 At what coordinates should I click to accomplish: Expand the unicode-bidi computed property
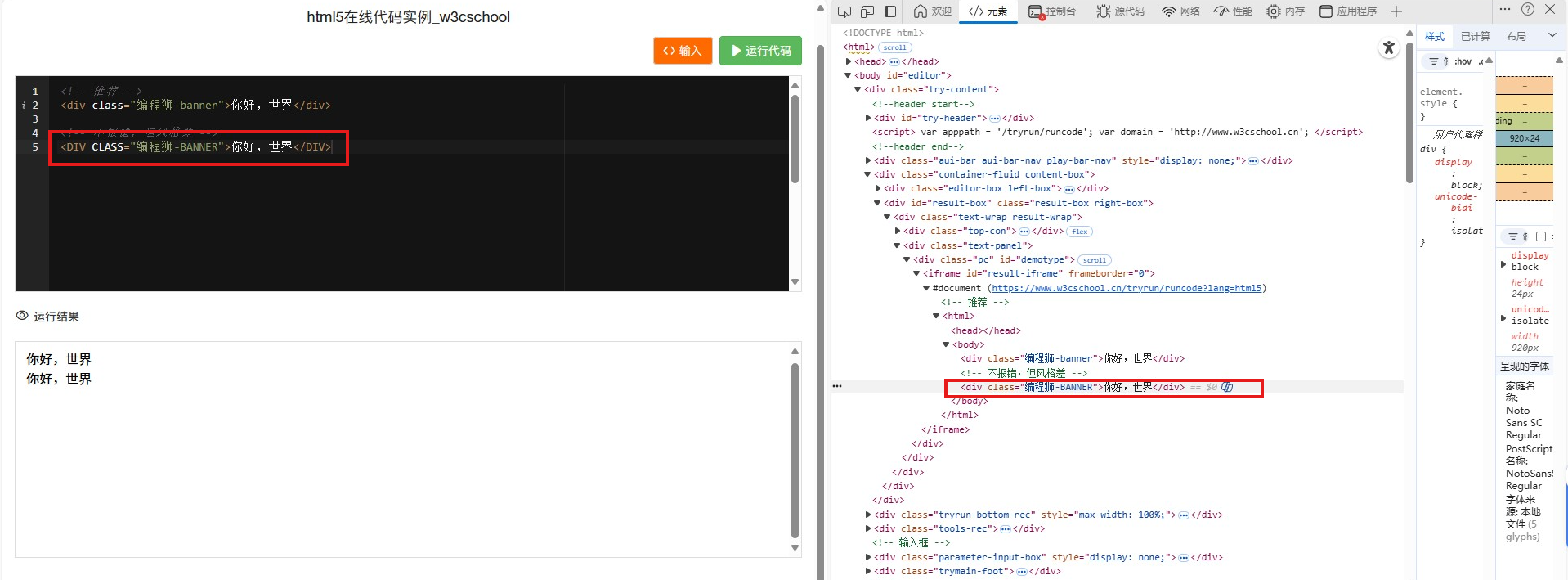point(1503,318)
